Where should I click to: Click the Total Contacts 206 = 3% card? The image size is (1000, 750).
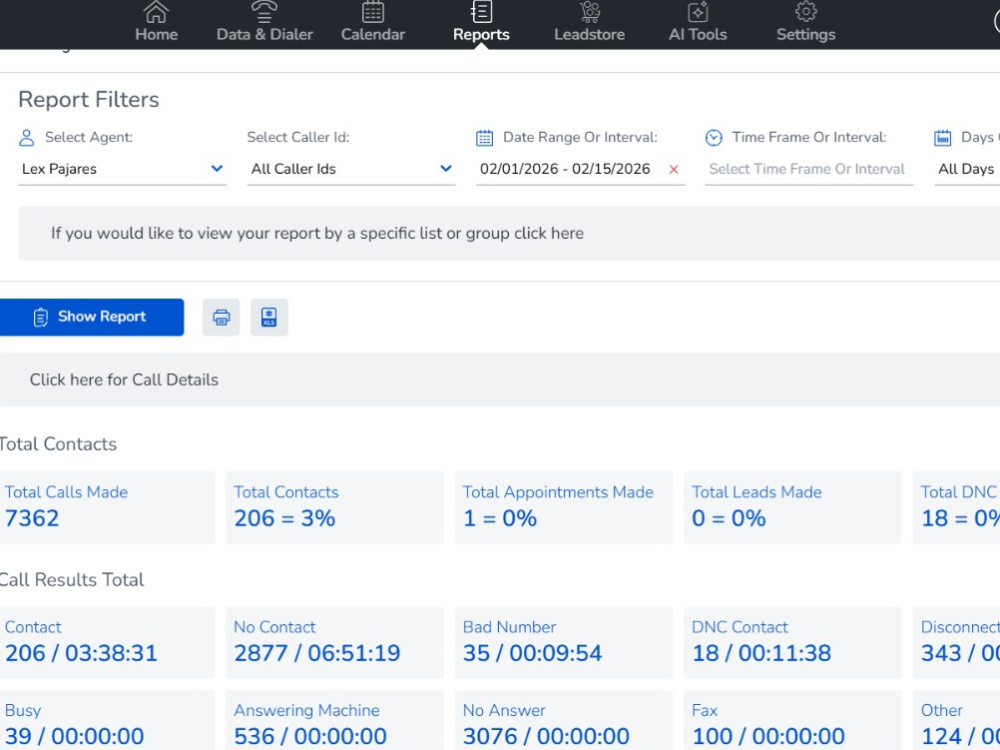[x=335, y=508]
